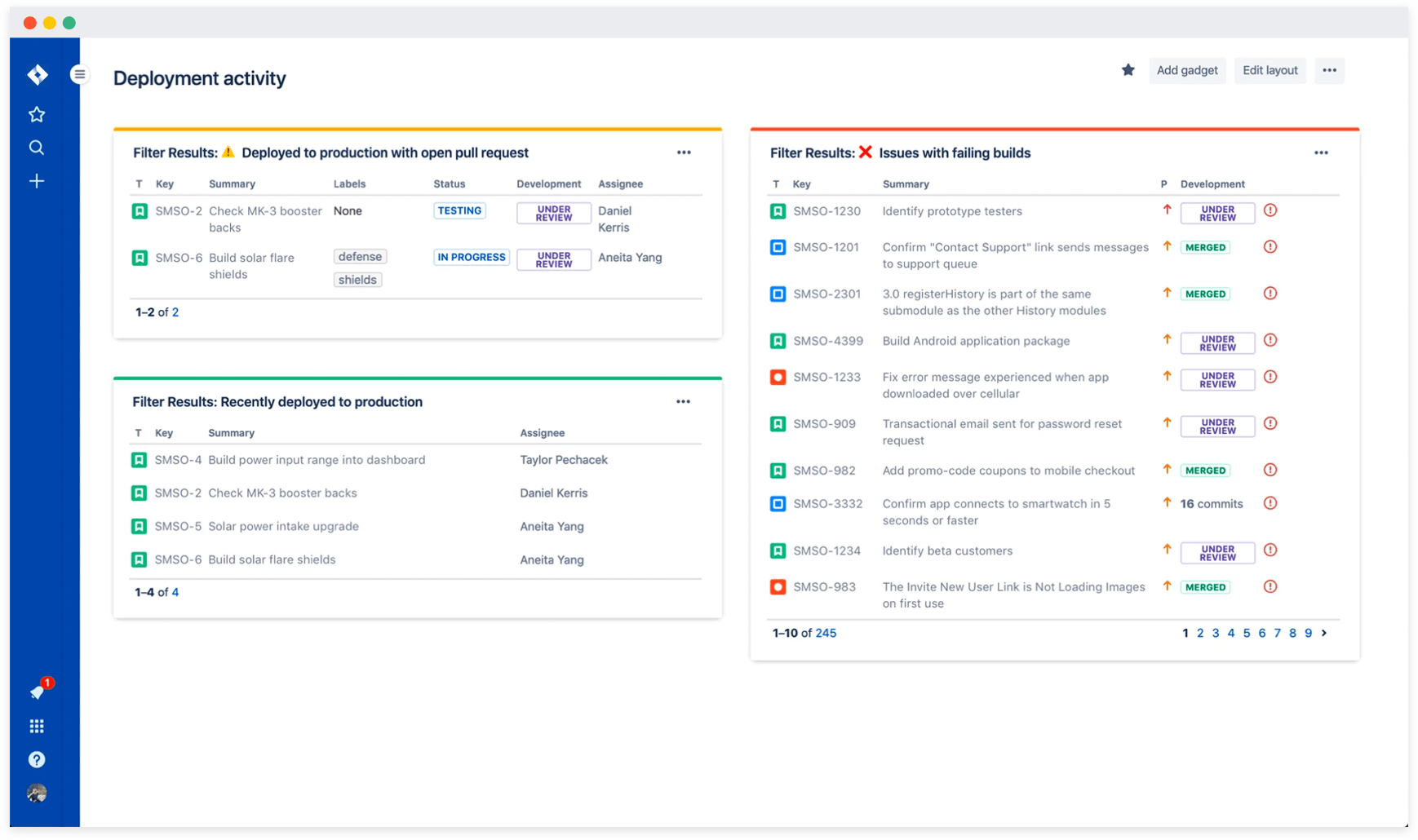Open the sidebar hamburger menu
Image resolution: width=1418 pixels, height=840 pixels.
coord(79,73)
